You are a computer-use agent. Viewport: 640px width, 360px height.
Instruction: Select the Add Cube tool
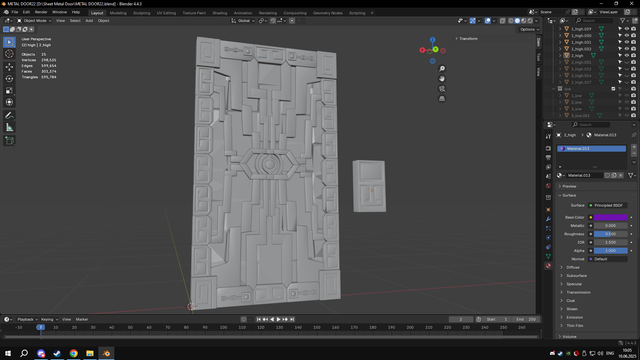click(x=9, y=141)
